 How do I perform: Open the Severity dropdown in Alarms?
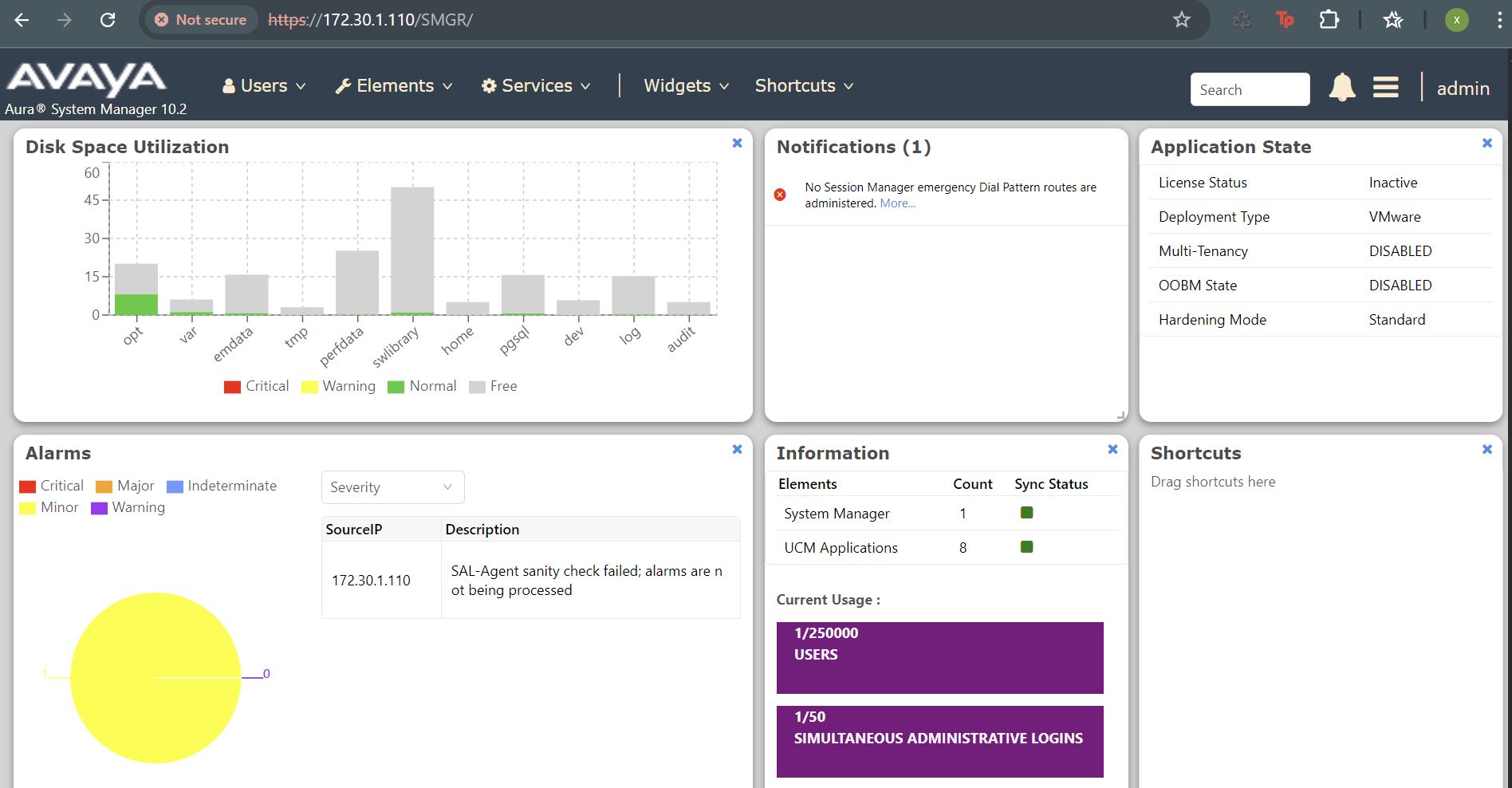tap(392, 487)
